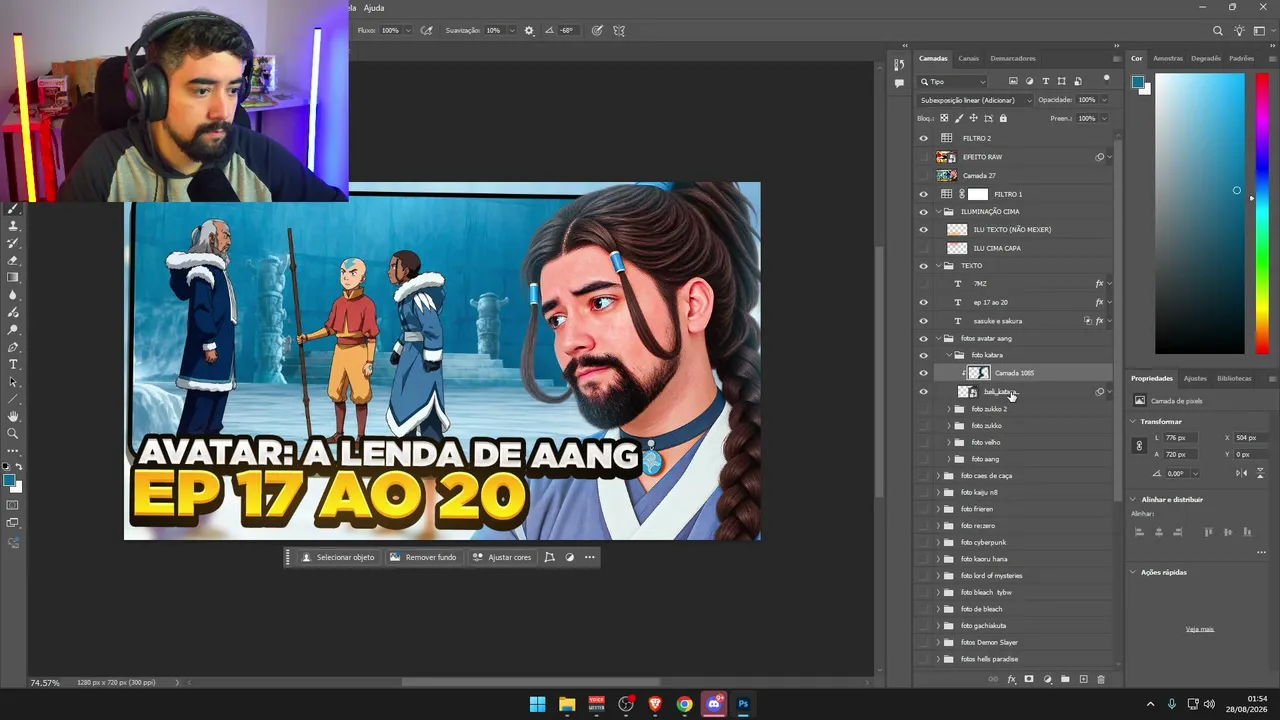Screen dimensions: 1280x720
Task: Toggle the airbrush build-up icon
Action: (x=427, y=31)
